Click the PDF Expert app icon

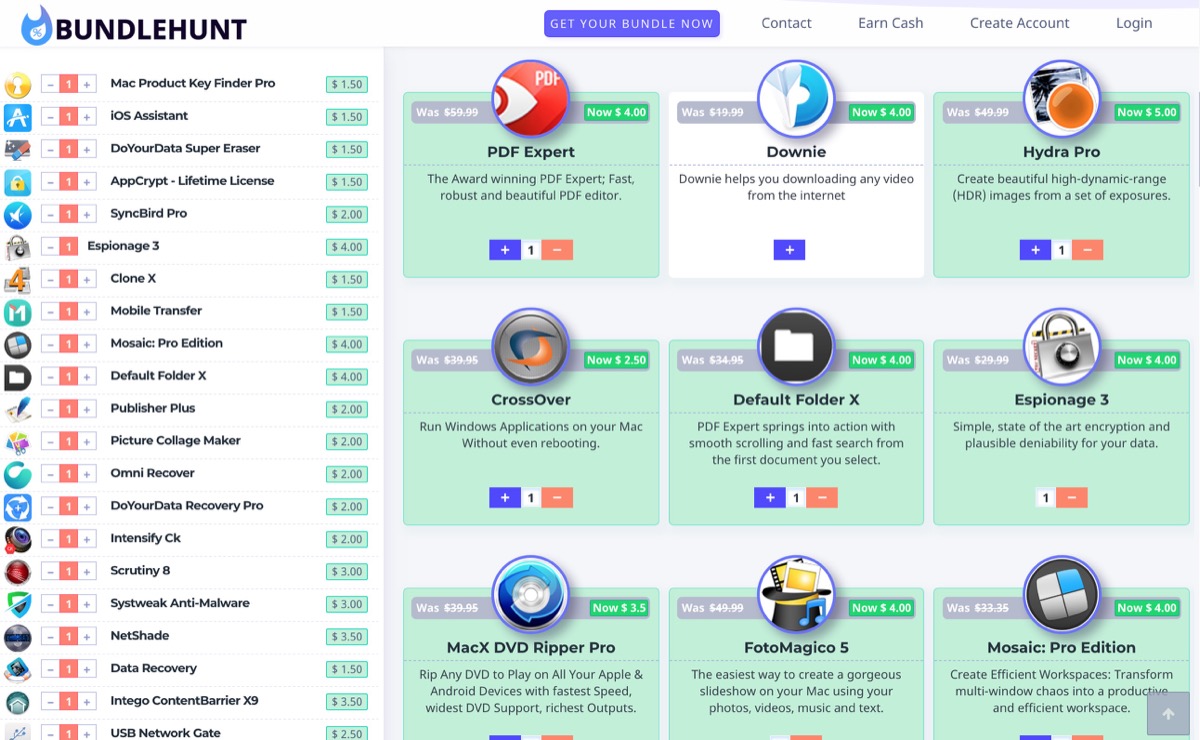[x=531, y=98]
